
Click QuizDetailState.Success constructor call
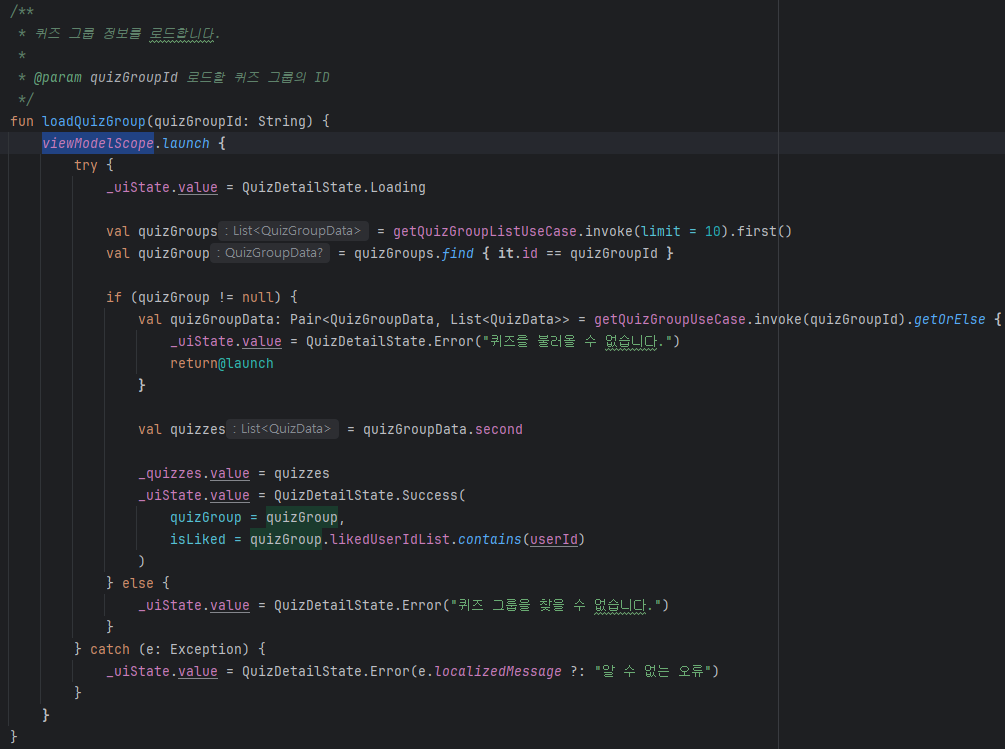pos(365,495)
